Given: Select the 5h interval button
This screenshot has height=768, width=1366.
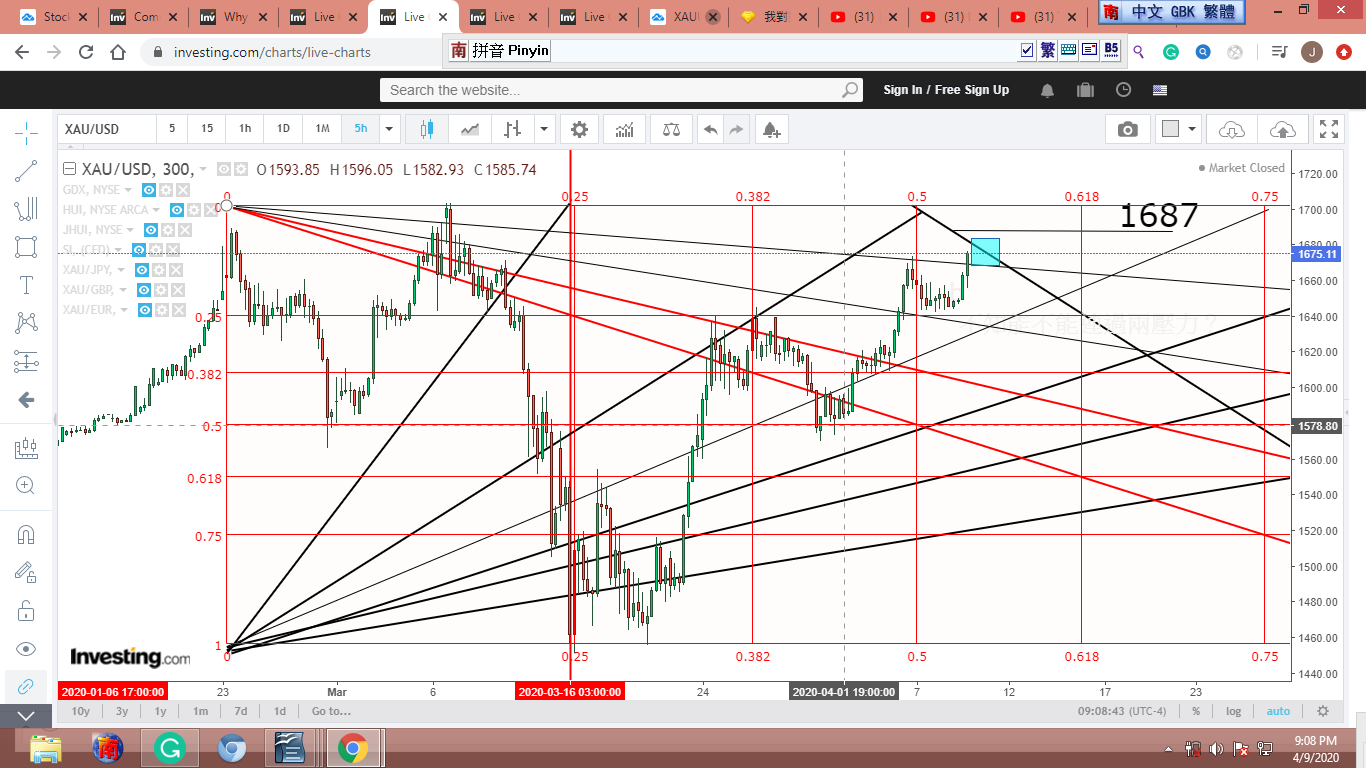Looking at the screenshot, I should pos(360,129).
